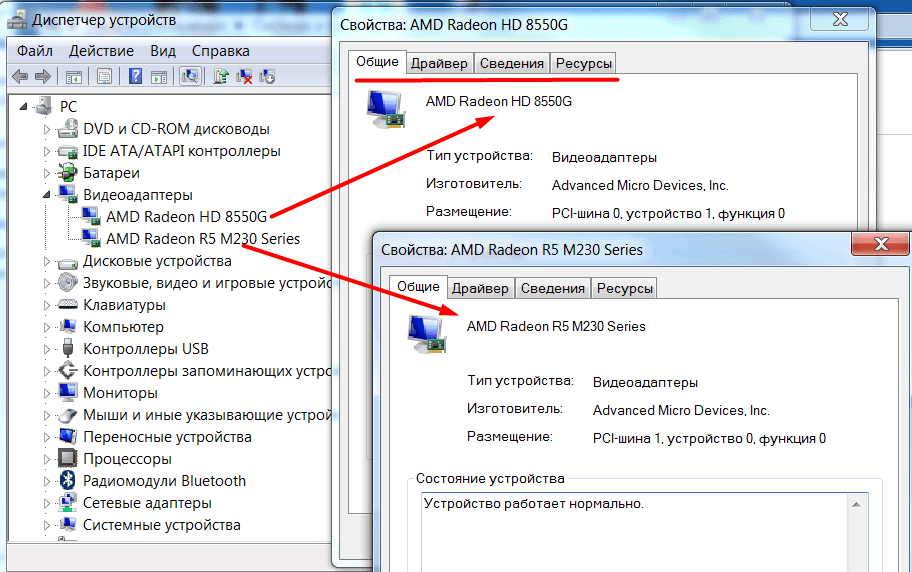Select AMD Radeon R5 M230 Series in tree
Image resolution: width=912 pixels, height=572 pixels.
click(x=203, y=239)
